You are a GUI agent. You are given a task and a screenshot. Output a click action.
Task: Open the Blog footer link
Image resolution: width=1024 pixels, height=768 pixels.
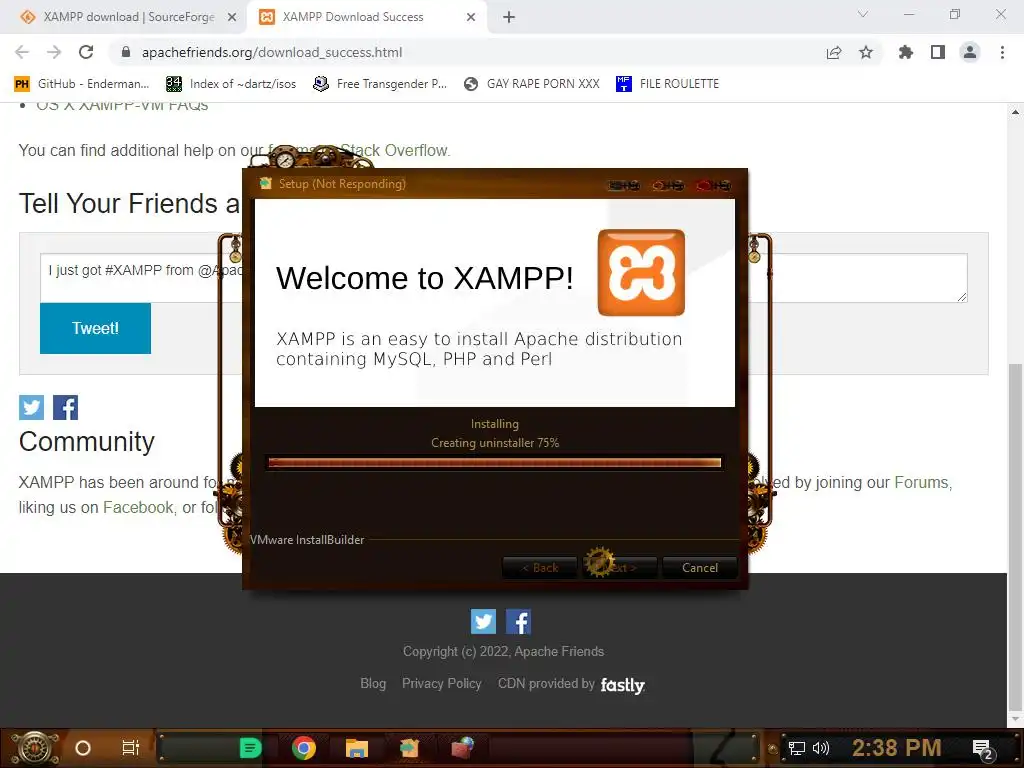point(373,683)
